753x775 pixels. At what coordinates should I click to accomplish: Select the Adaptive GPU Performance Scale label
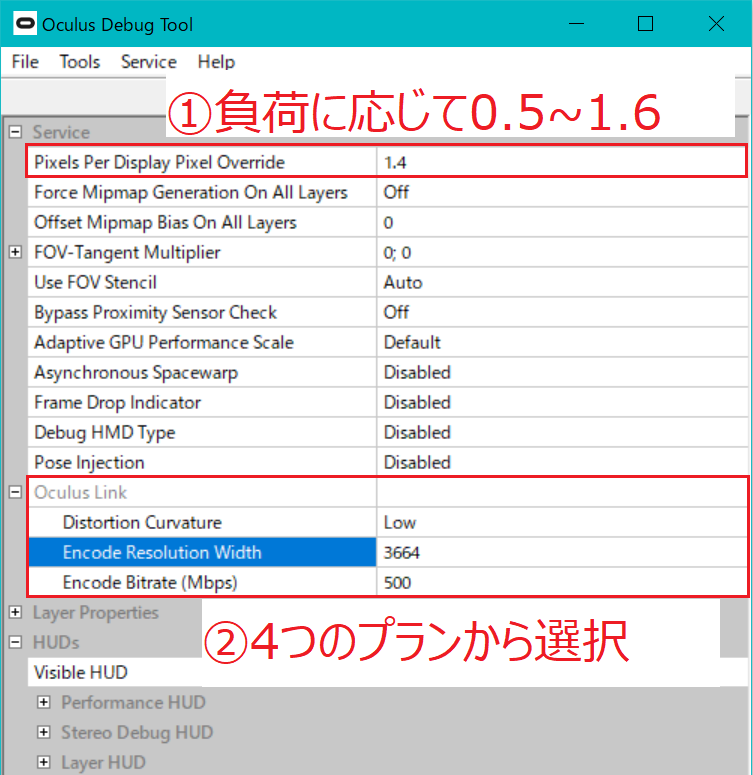(164, 343)
